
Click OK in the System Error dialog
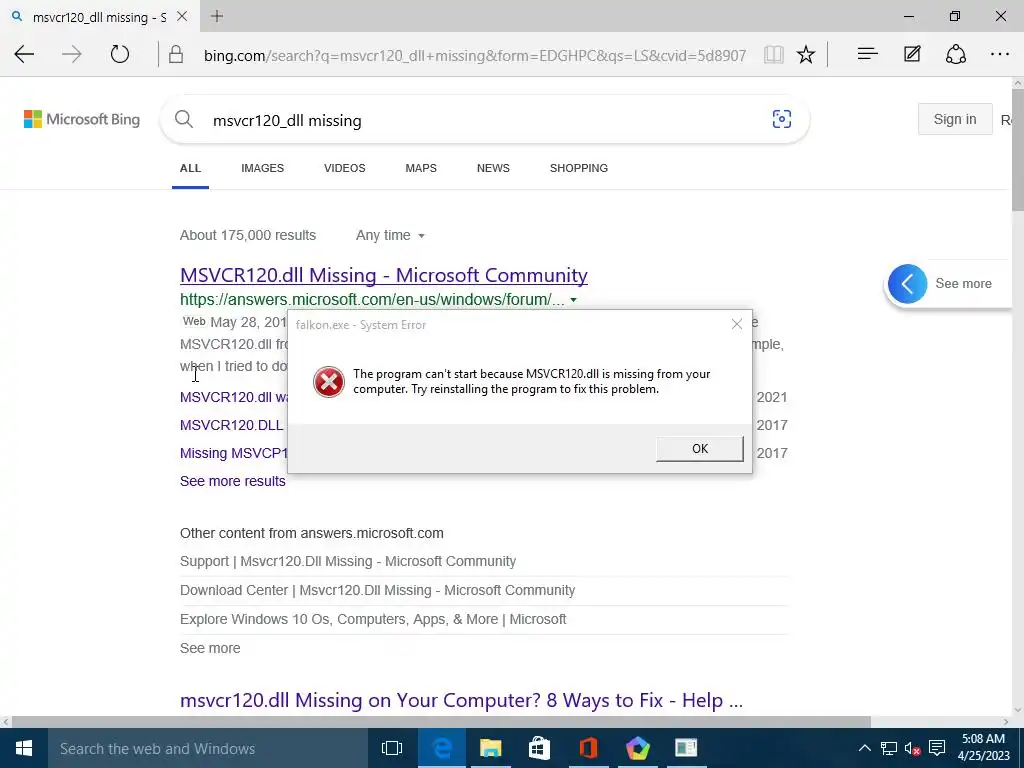coord(699,449)
